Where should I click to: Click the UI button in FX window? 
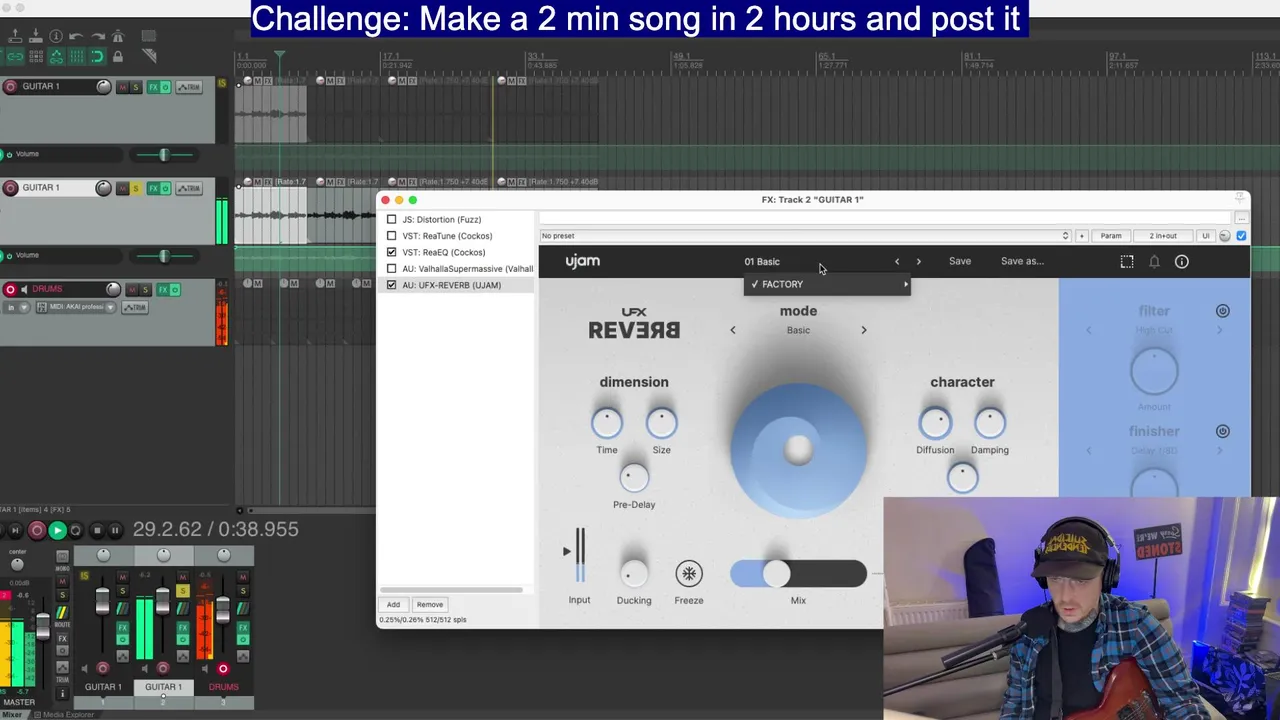point(1206,236)
